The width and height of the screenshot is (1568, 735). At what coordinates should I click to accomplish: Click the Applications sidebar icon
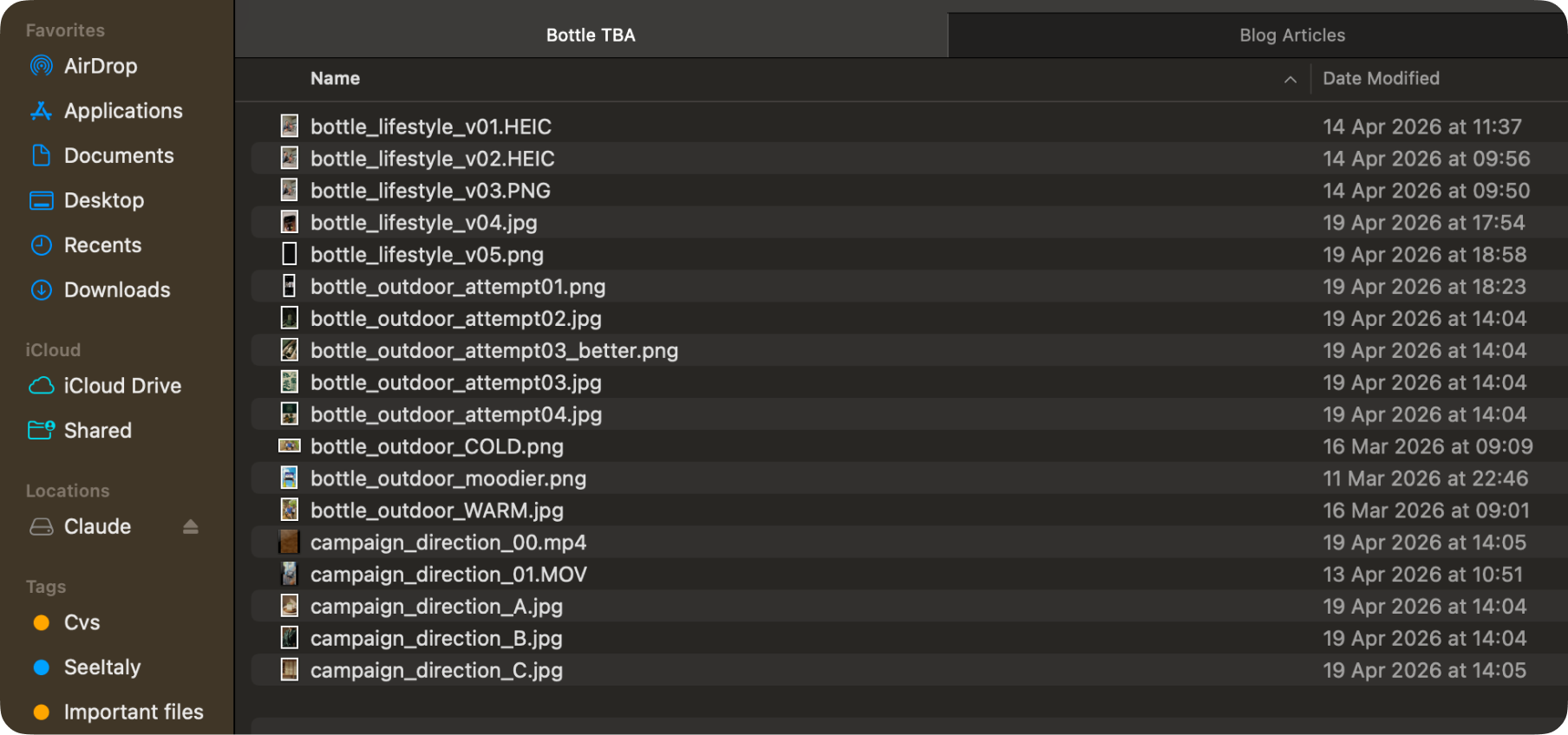(x=41, y=111)
